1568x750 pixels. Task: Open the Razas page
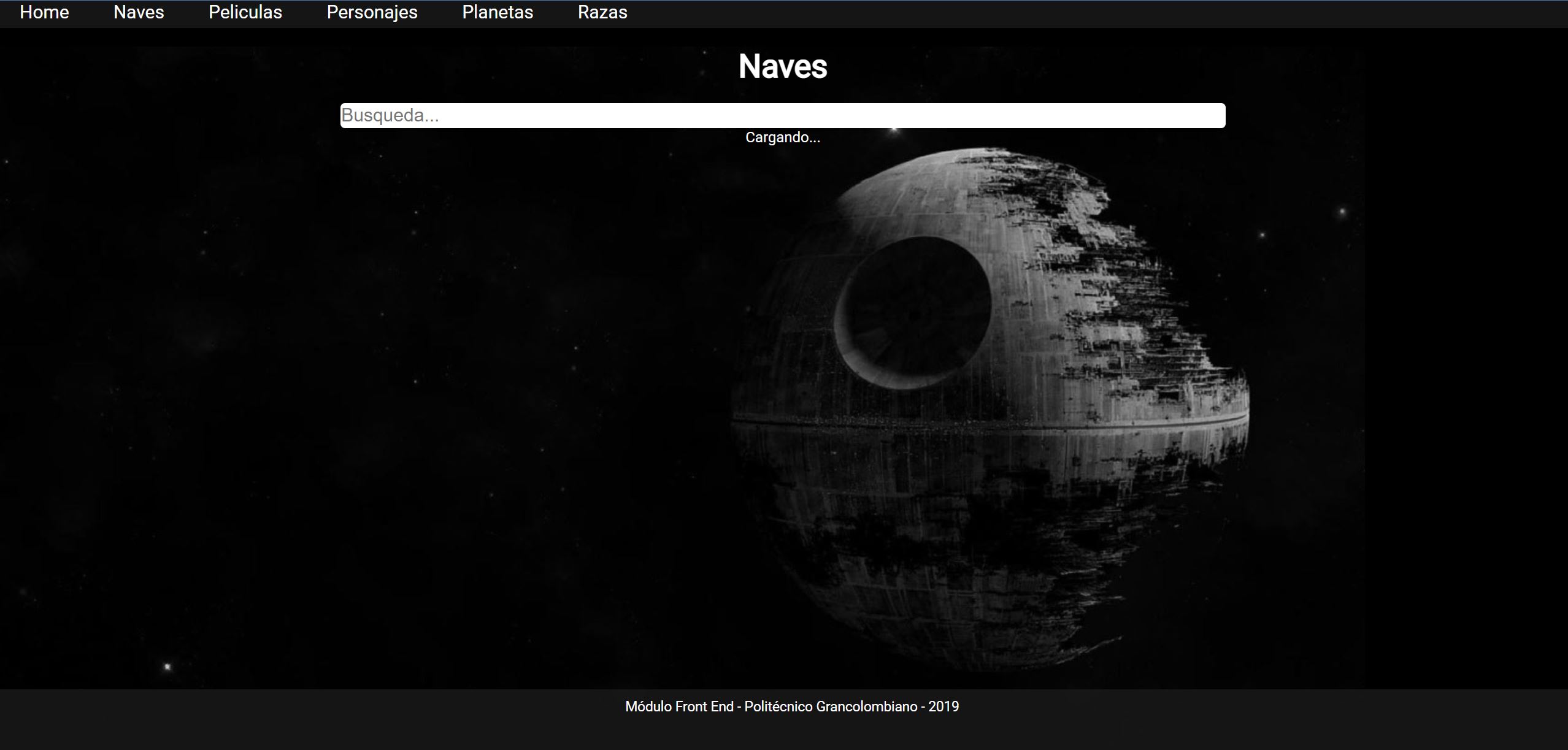[x=602, y=12]
